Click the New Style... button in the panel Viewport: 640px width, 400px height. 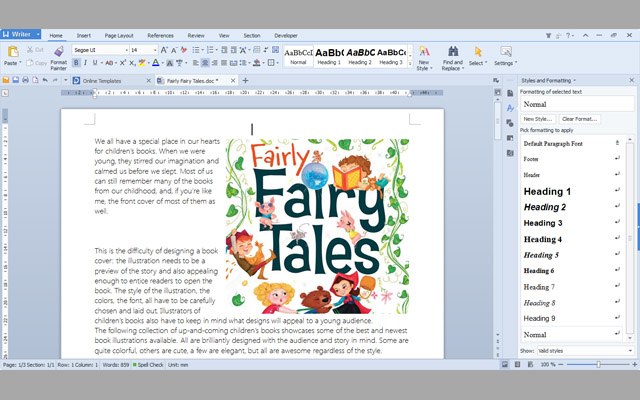click(x=538, y=118)
